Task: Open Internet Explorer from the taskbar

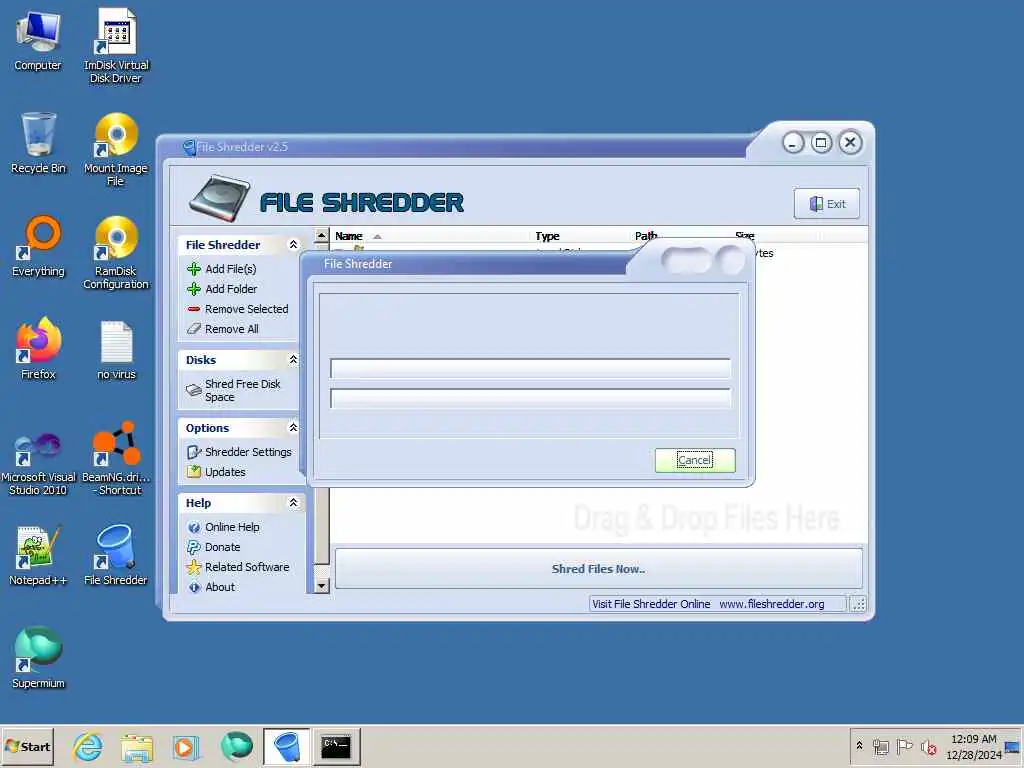Action: point(88,746)
